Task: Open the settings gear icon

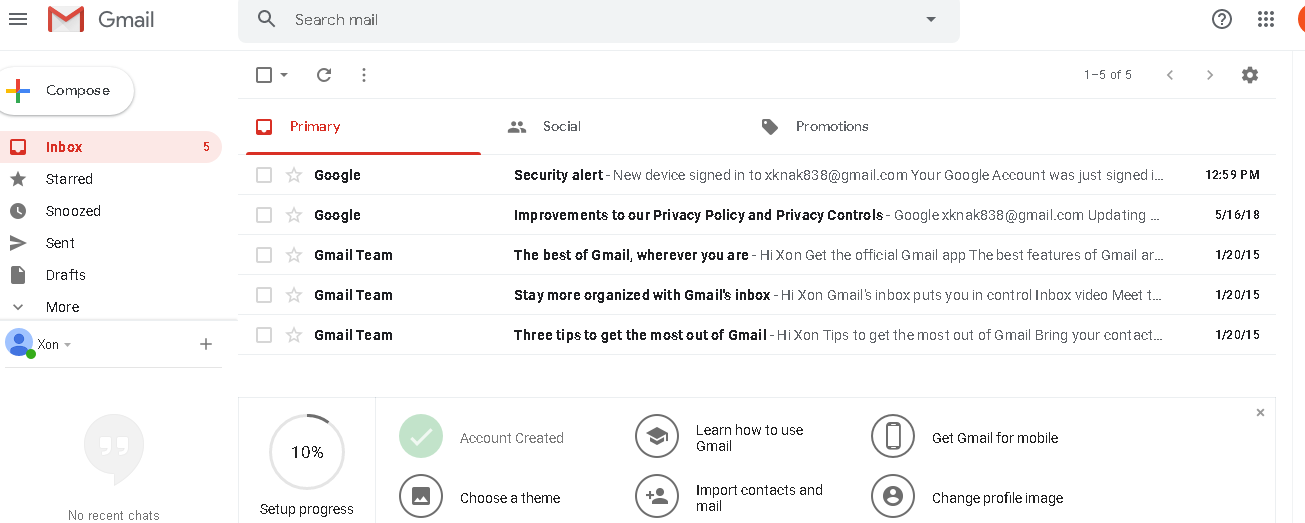Action: click(1249, 75)
